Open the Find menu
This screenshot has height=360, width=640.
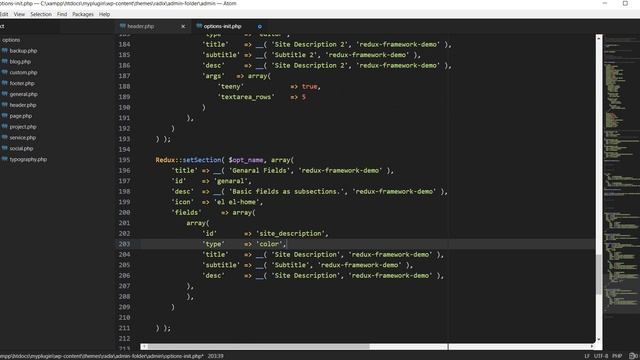coord(62,14)
